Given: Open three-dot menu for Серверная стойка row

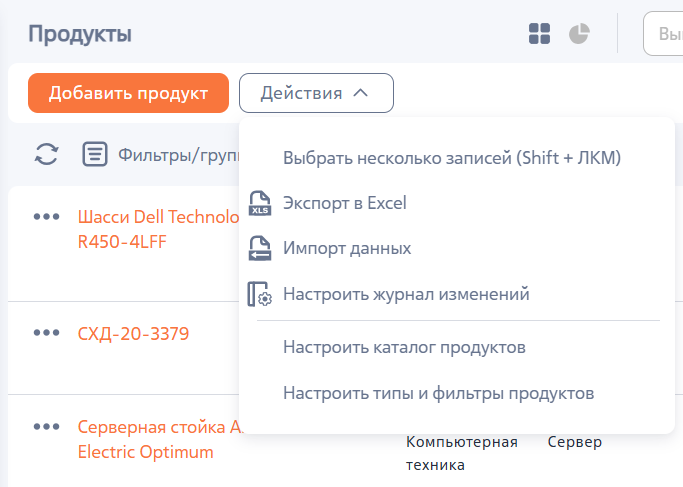Looking at the screenshot, I should pyautogui.click(x=47, y=426).
